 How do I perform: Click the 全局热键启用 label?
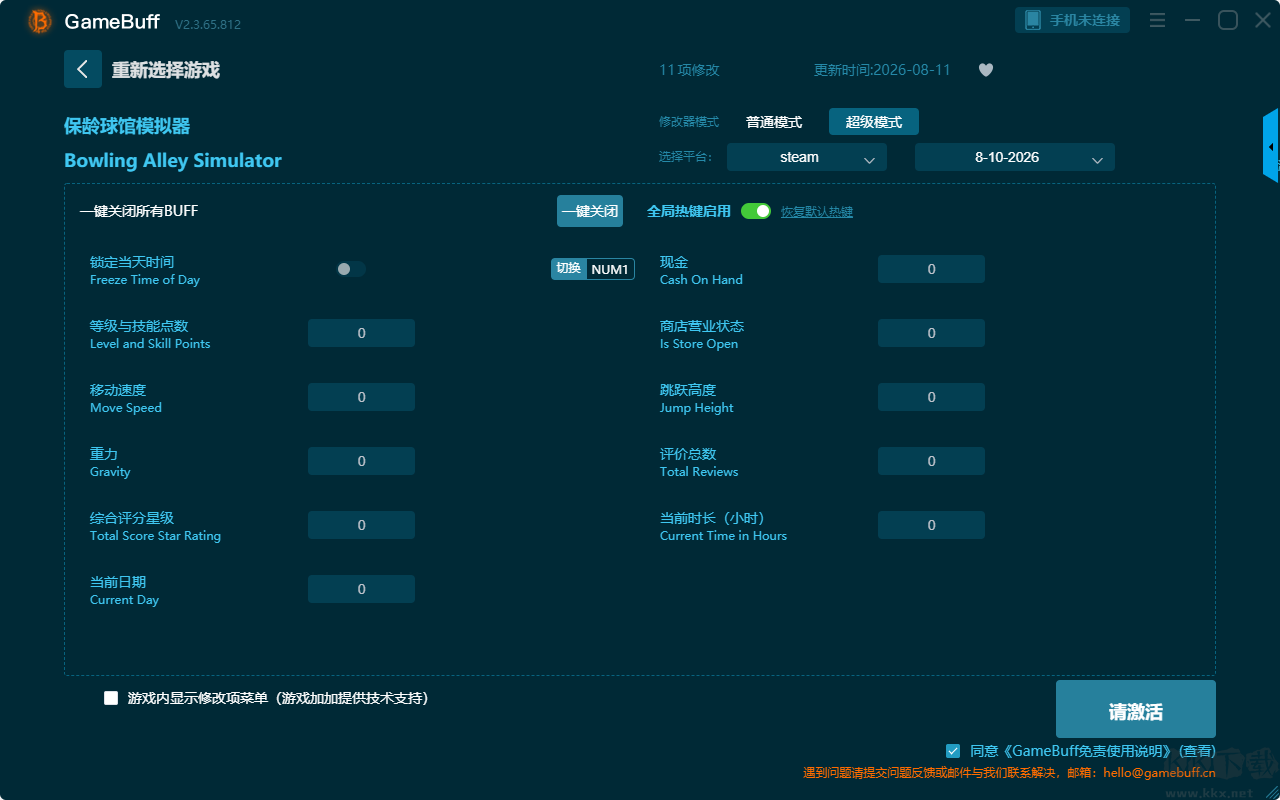click(689, 211)
